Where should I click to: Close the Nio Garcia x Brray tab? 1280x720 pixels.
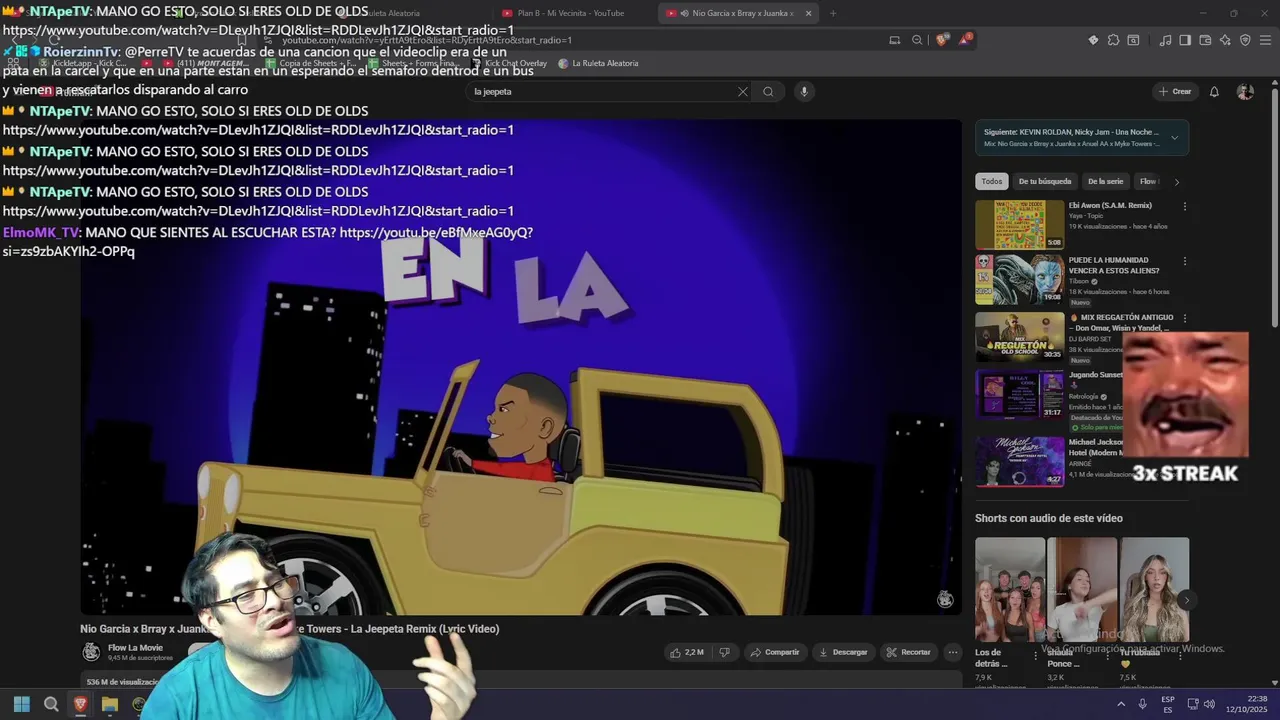coord(808,13)
